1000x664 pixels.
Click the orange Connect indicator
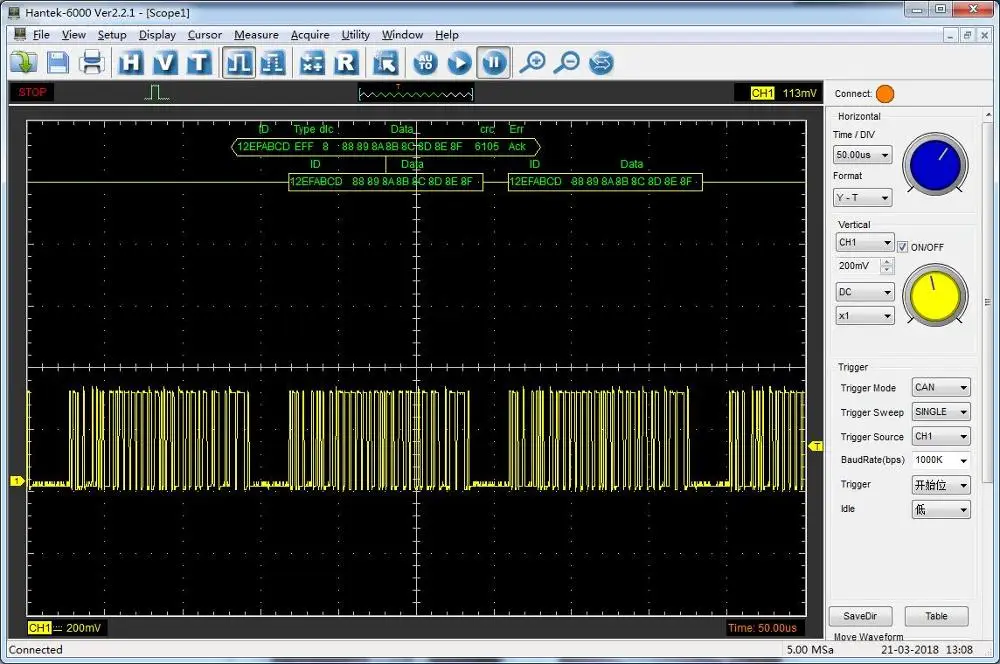pyautogui.click(x=886, y=93)
